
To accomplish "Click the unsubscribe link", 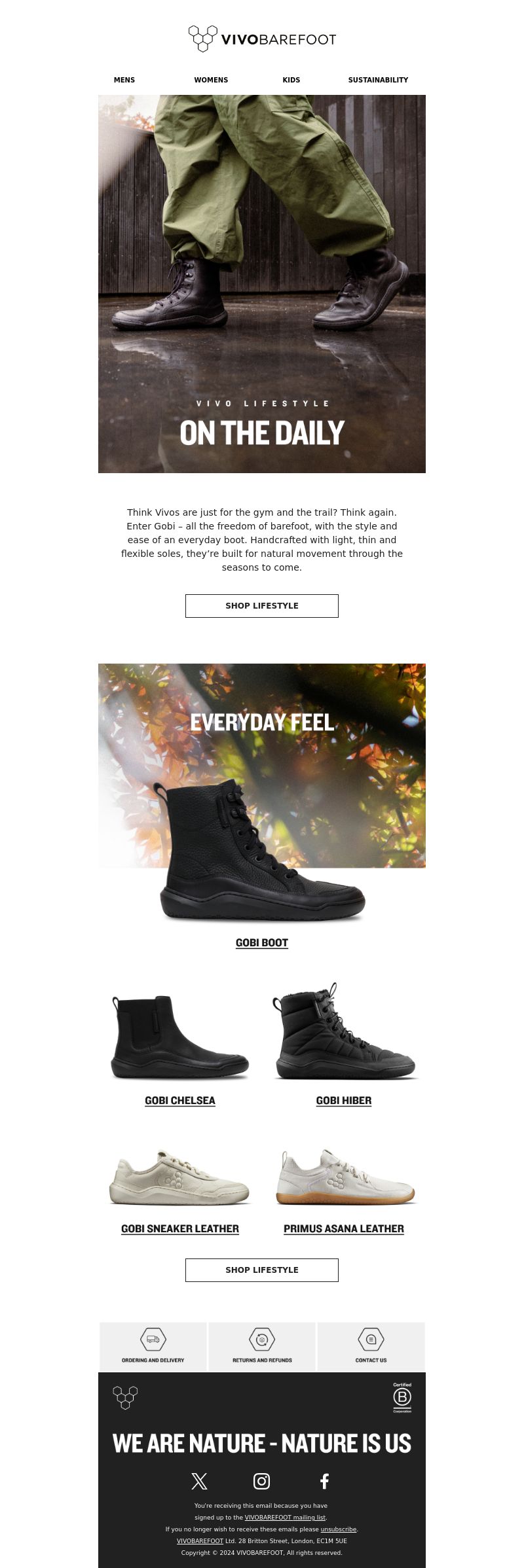I will coord(339,1529).
